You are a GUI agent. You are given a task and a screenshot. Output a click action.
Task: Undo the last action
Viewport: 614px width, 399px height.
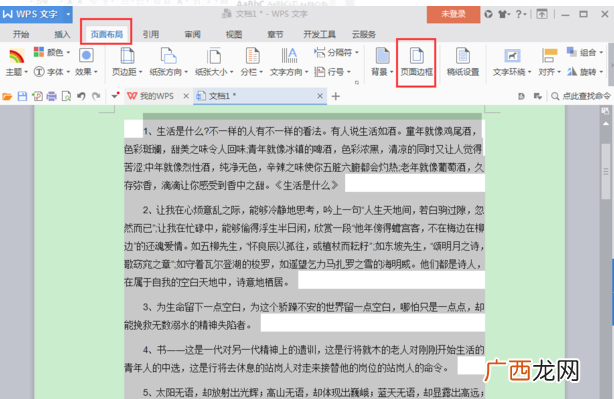point(81,96)
